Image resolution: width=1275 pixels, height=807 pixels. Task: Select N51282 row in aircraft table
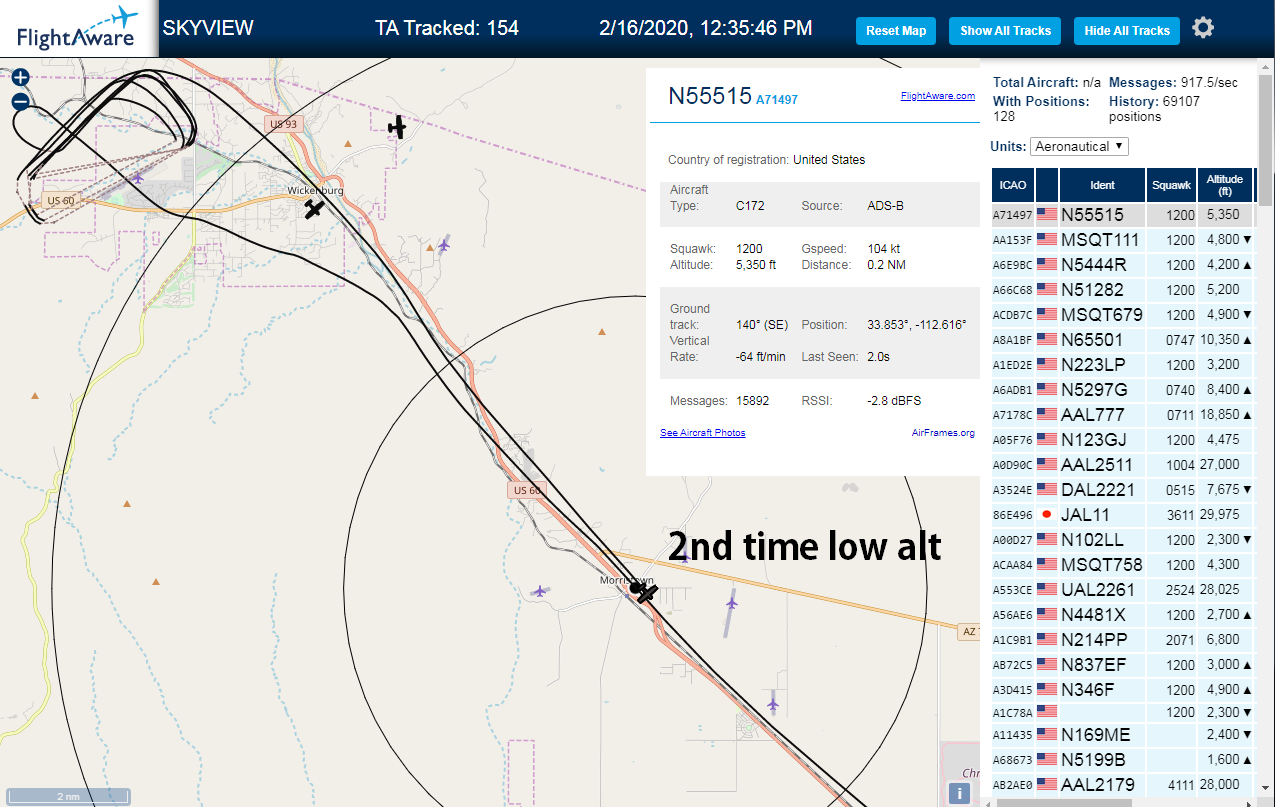pyautogui.click(x=1122, y=289)
